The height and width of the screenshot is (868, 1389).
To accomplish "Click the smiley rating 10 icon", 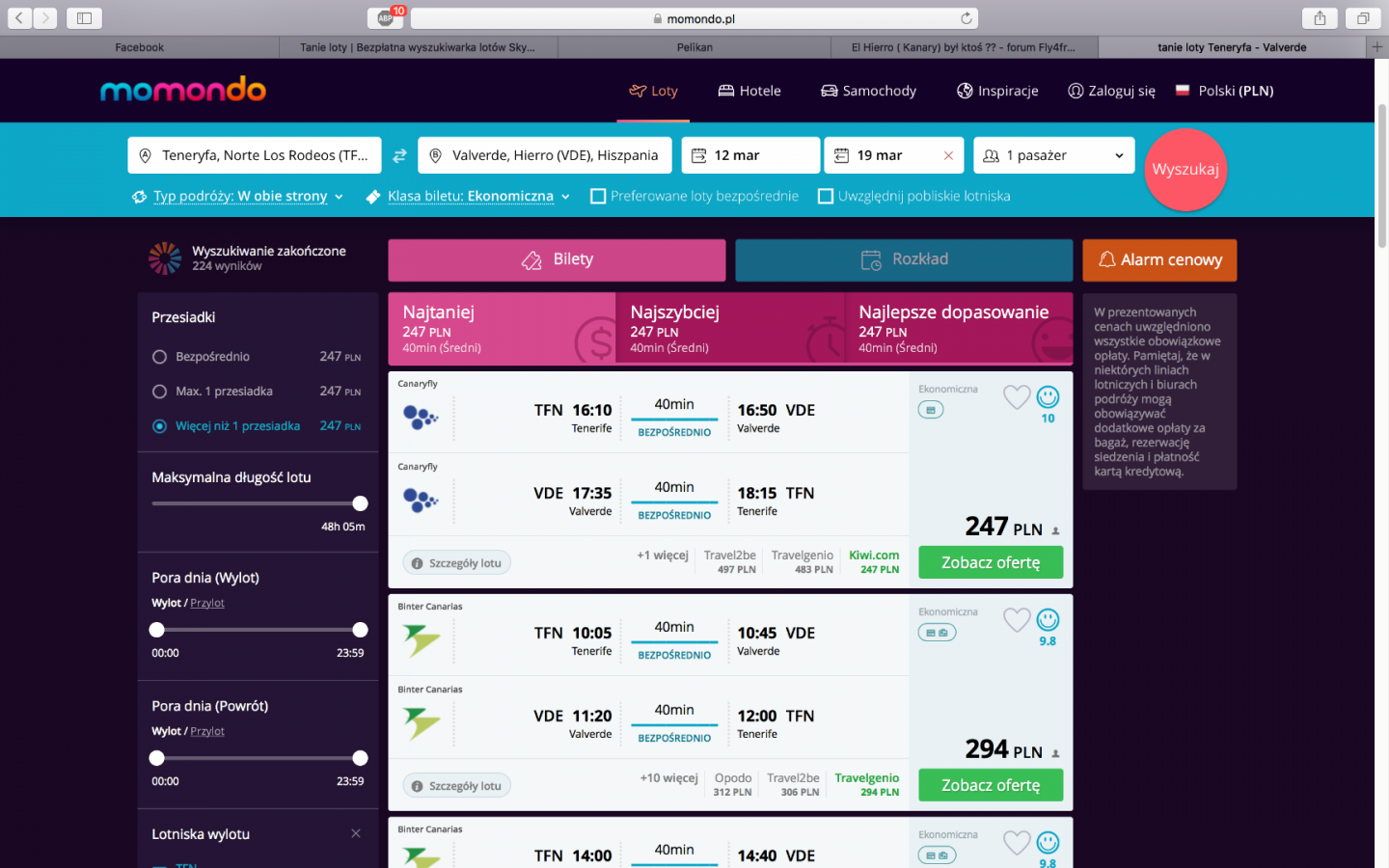I will (x=1048, y=397).
